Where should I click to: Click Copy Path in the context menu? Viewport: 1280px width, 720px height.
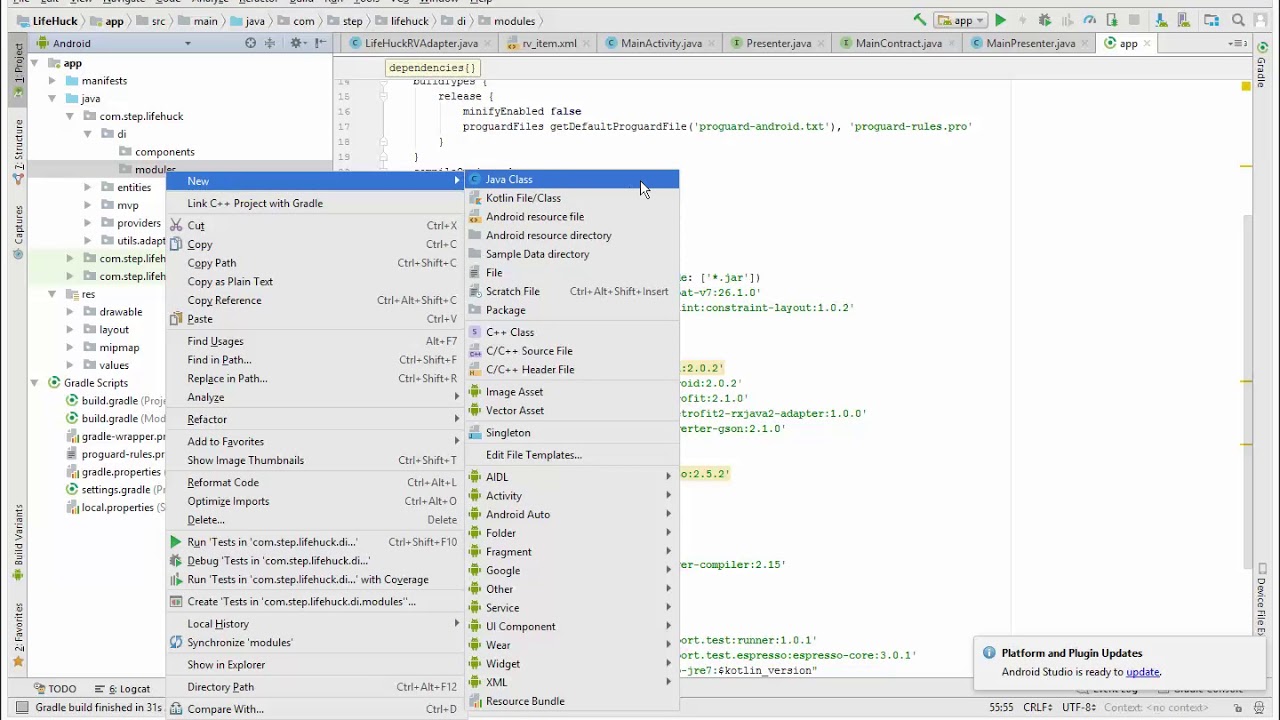click(315, 263)
